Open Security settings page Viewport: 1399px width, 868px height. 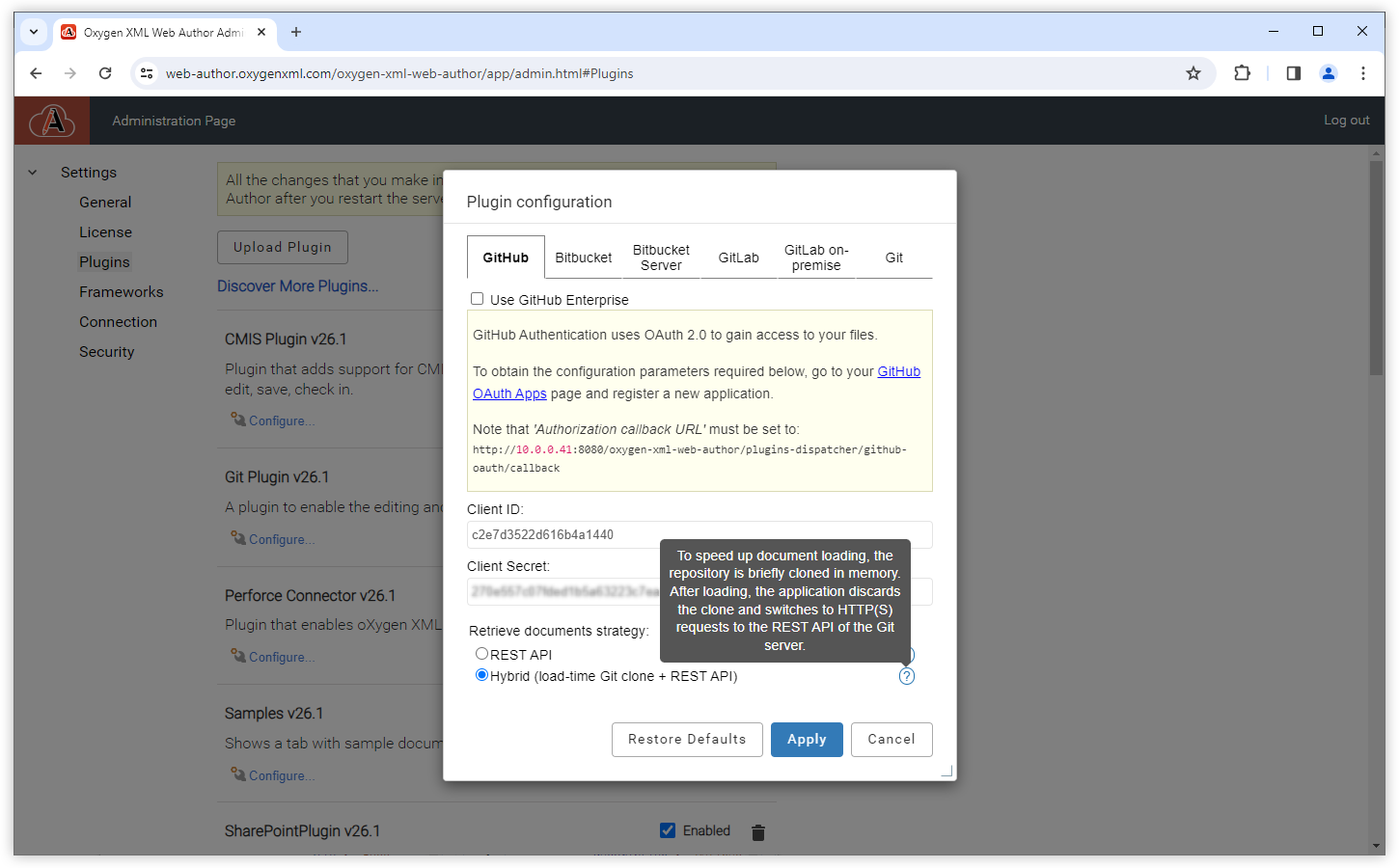(x=107, y=352)
